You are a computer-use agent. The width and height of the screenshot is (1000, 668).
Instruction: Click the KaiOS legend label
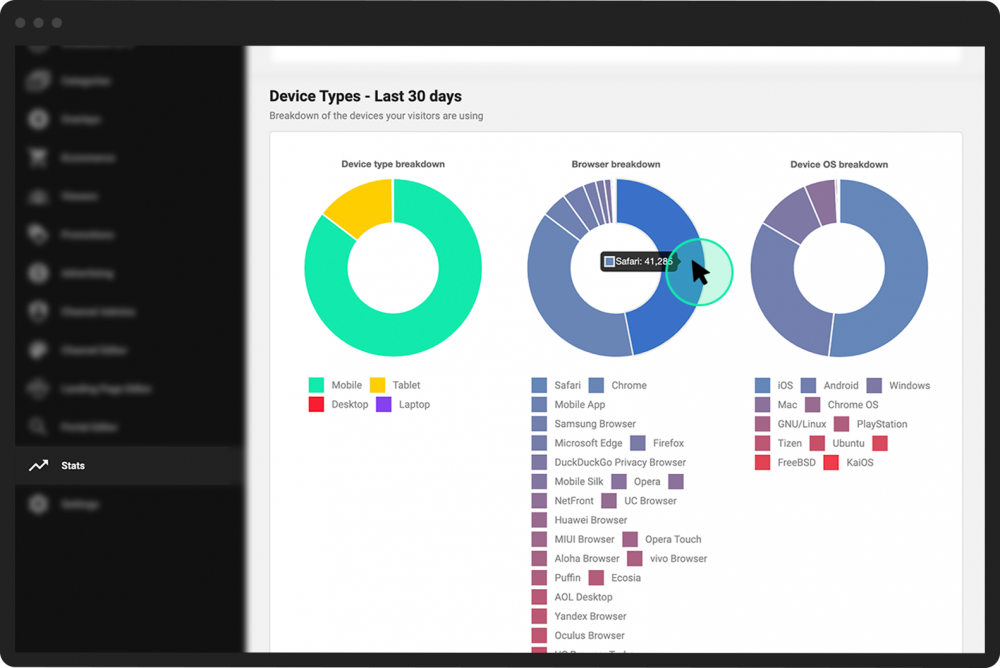860,462
